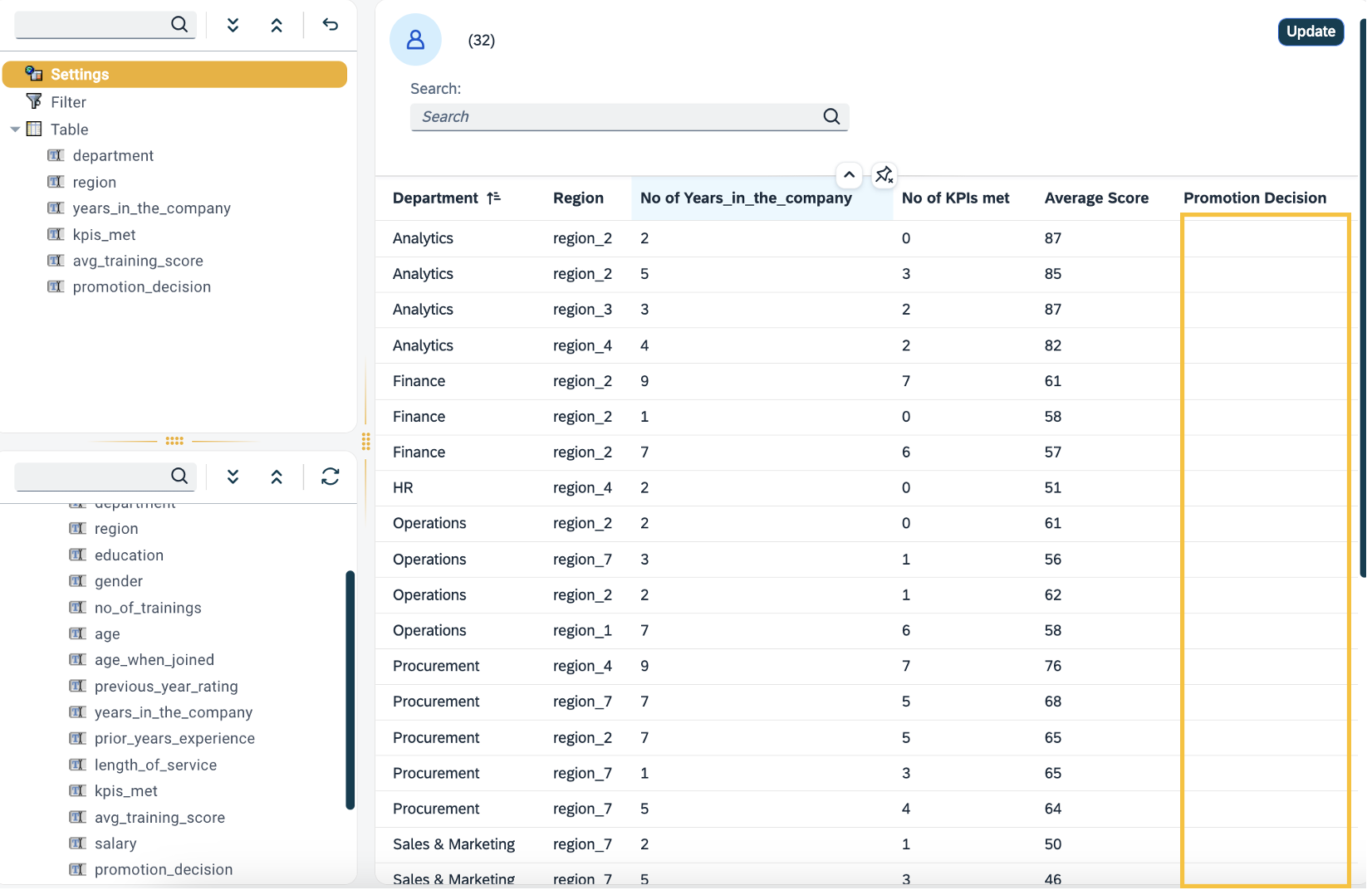The image size is (1372, 890).
Task: Select the salary field in lower list
Action: [115, 844]
